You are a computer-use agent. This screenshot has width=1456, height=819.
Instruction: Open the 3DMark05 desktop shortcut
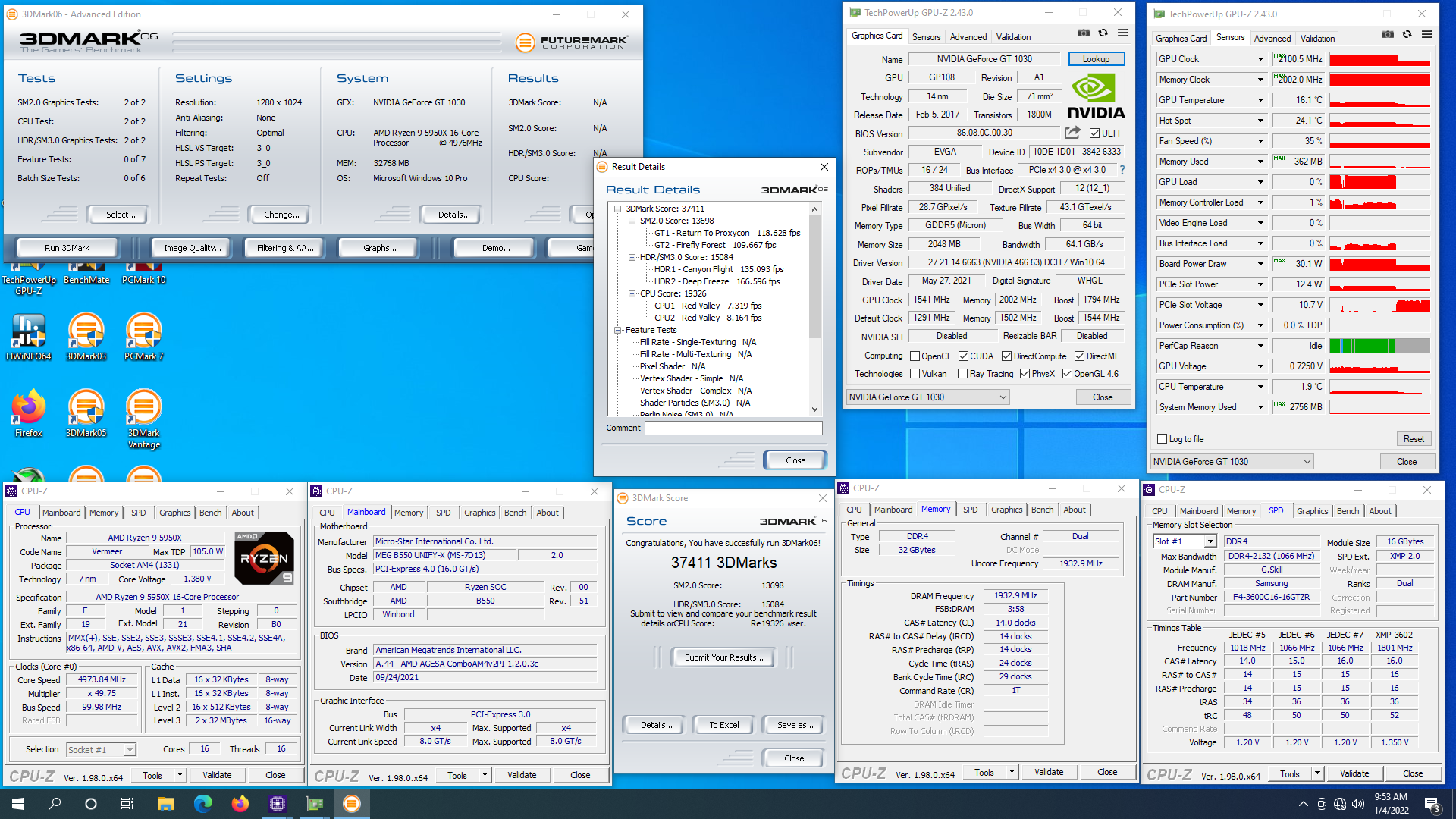click(x=86, y=414)
